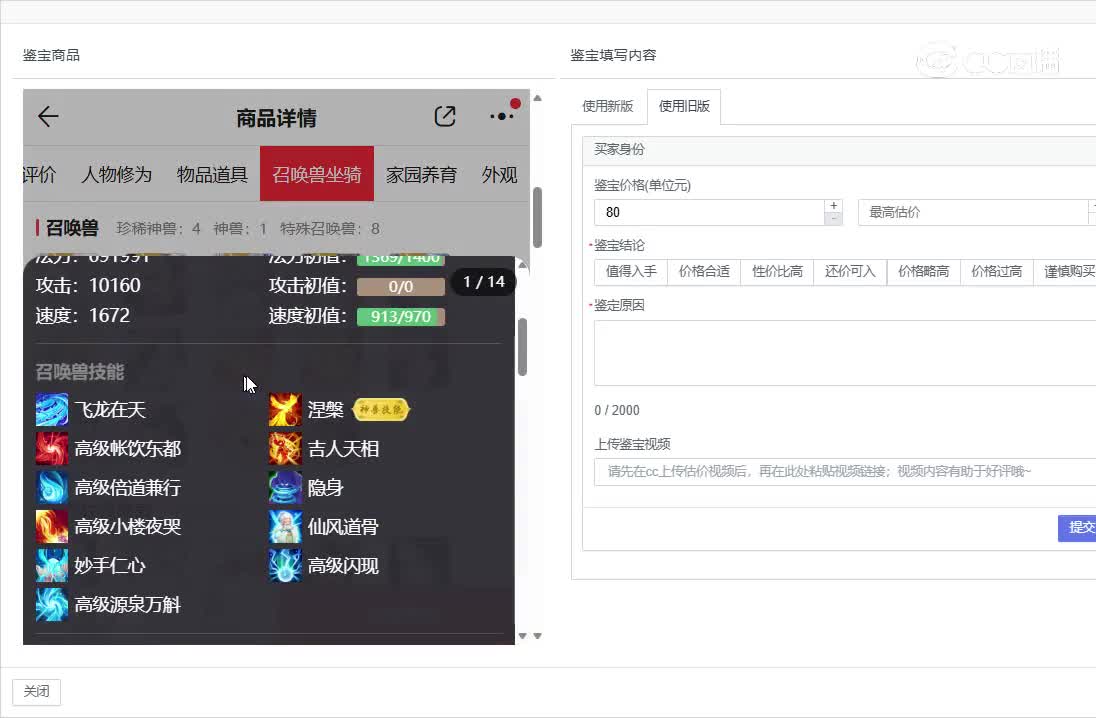The width and height of the screenshot is (1096, 718).
Task: Click the 提交 submit button
Action: pyautogui.click(x=1077, y=527)
